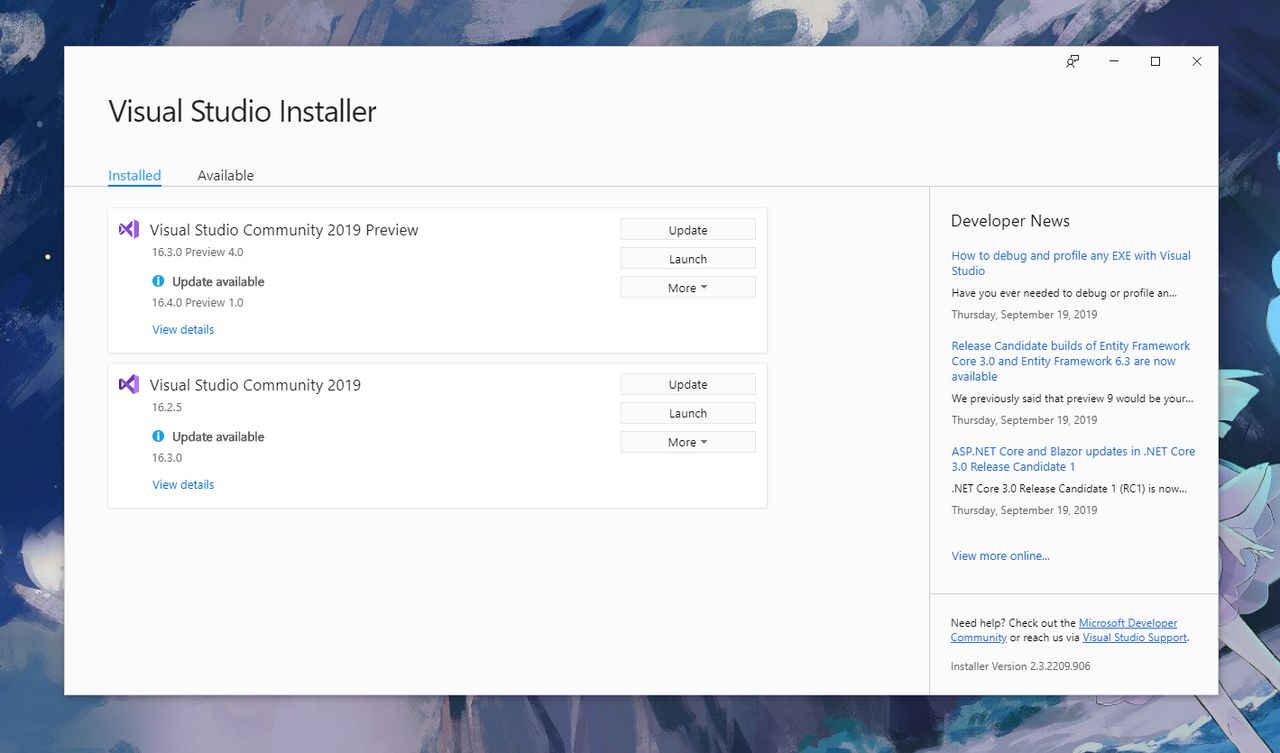
Task: Click info icon for 16.3.0 update
Action: [158, 436]
